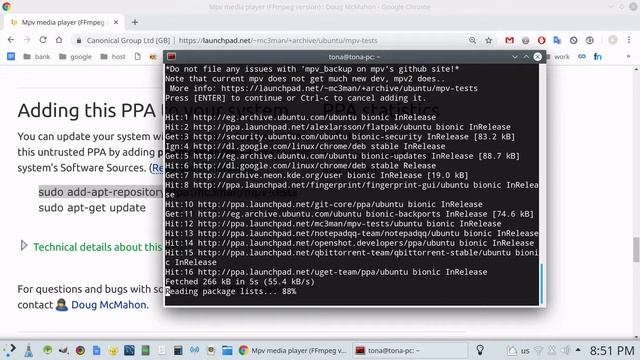Click the terminal window's menu icon
The width and height of the screenshot is (640, 360).
[x=171, y=57]
